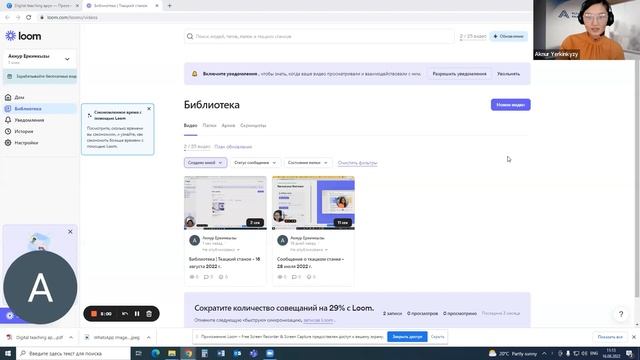Close the sidebar promo card
The height and width of the screenshot is (360, 640).
[70, 231]
